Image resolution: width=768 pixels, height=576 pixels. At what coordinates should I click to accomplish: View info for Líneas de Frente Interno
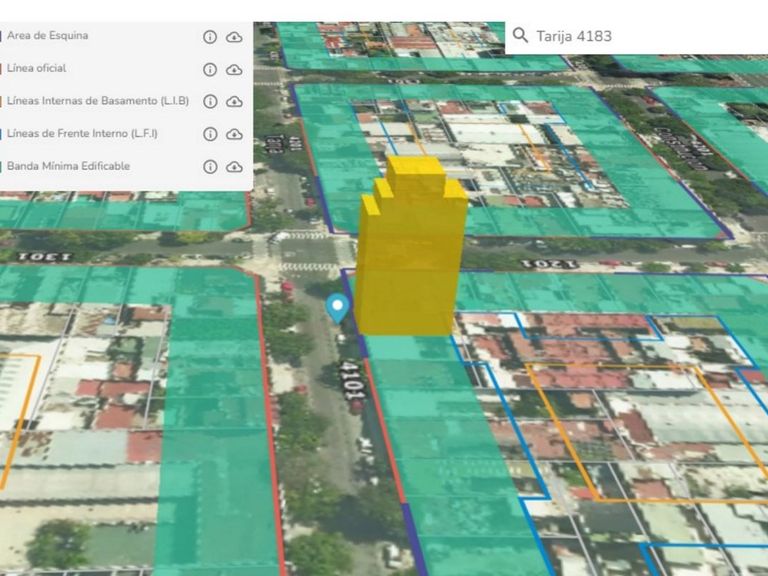click(210, 134)
